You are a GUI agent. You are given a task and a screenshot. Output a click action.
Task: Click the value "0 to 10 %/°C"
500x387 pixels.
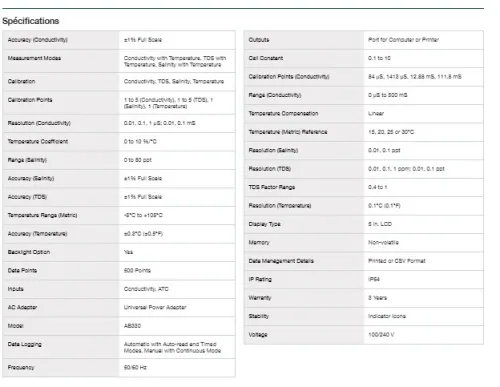click(x=140, y=142)
